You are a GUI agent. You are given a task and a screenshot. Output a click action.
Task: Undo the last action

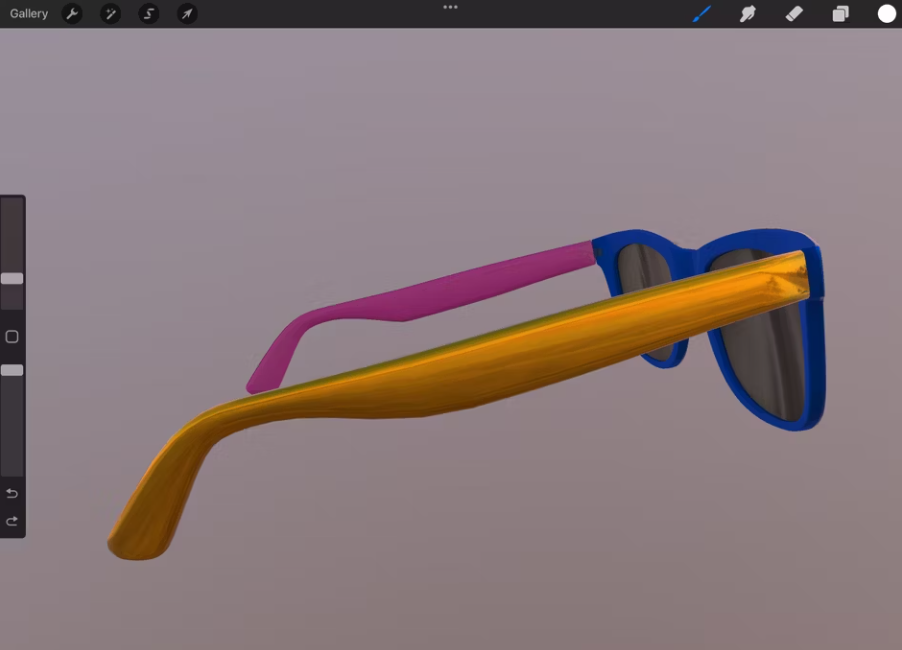click(12, 493)
